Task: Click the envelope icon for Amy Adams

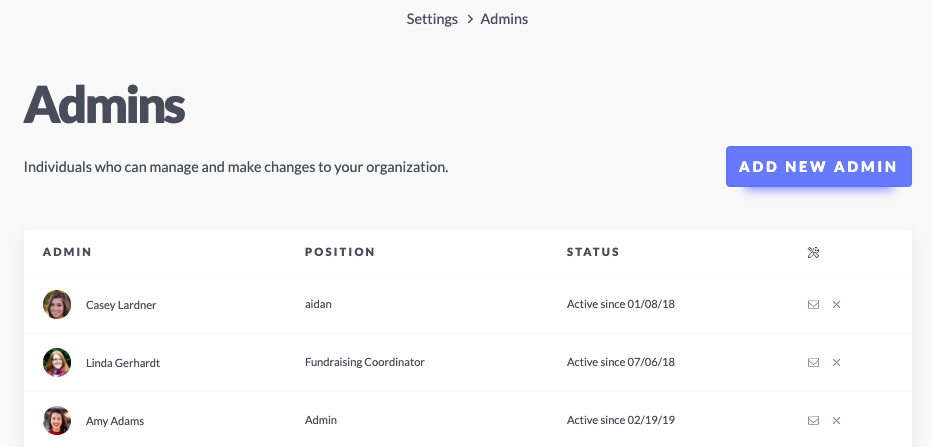Action: pyautogui.click(x=813, y=420)
